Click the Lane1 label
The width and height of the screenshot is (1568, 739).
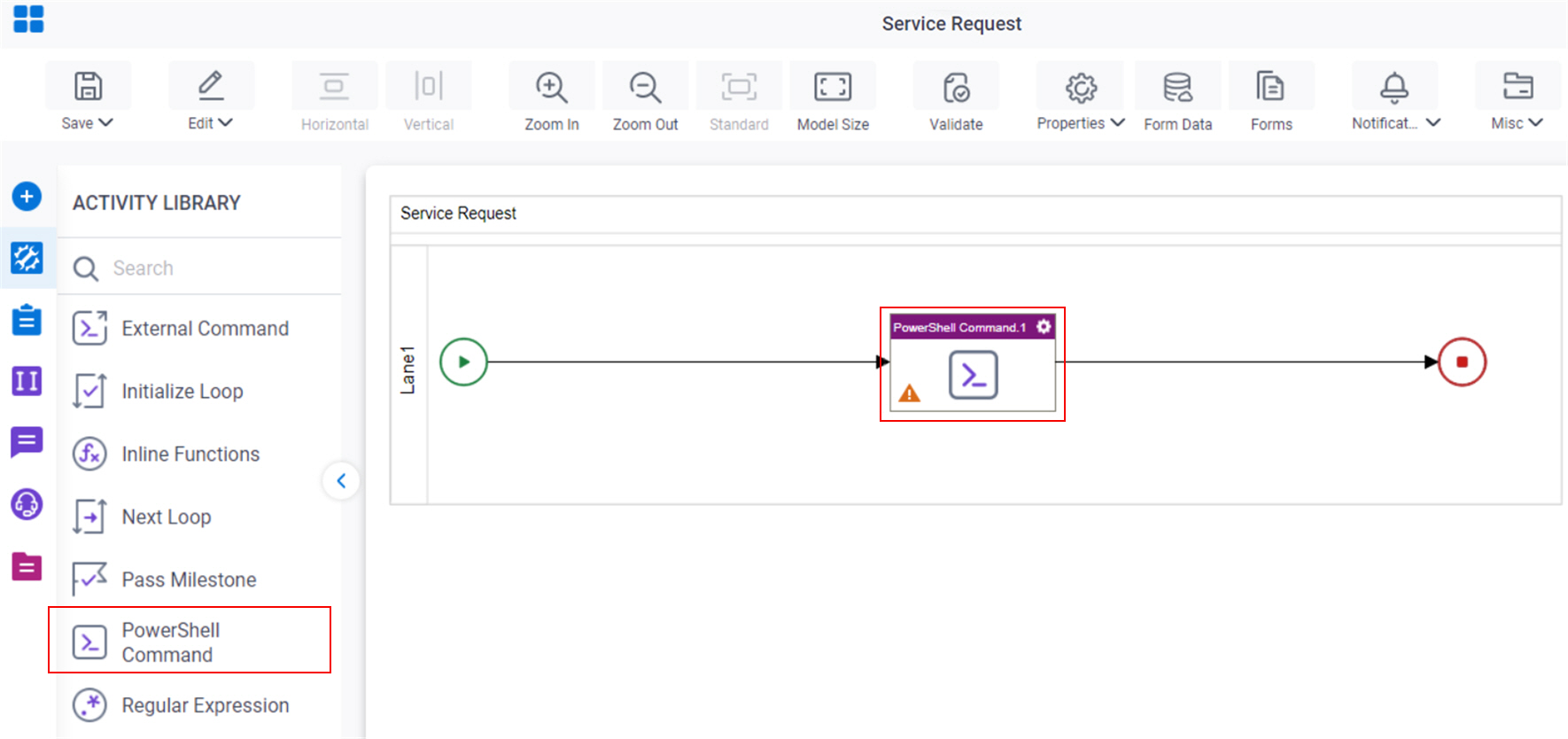tap(408, 370)
